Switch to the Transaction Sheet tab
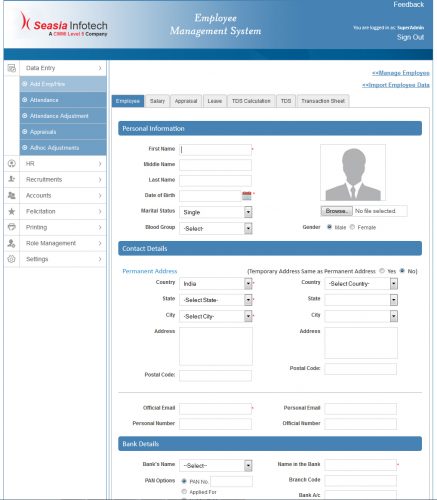 [x=323, y=101]
